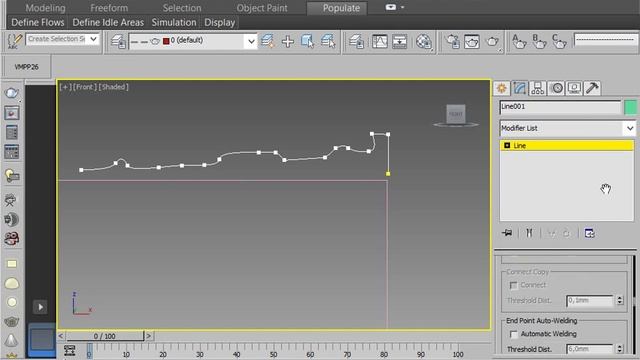
Task: Expand the Line sub-object levels
Action: 507,146
